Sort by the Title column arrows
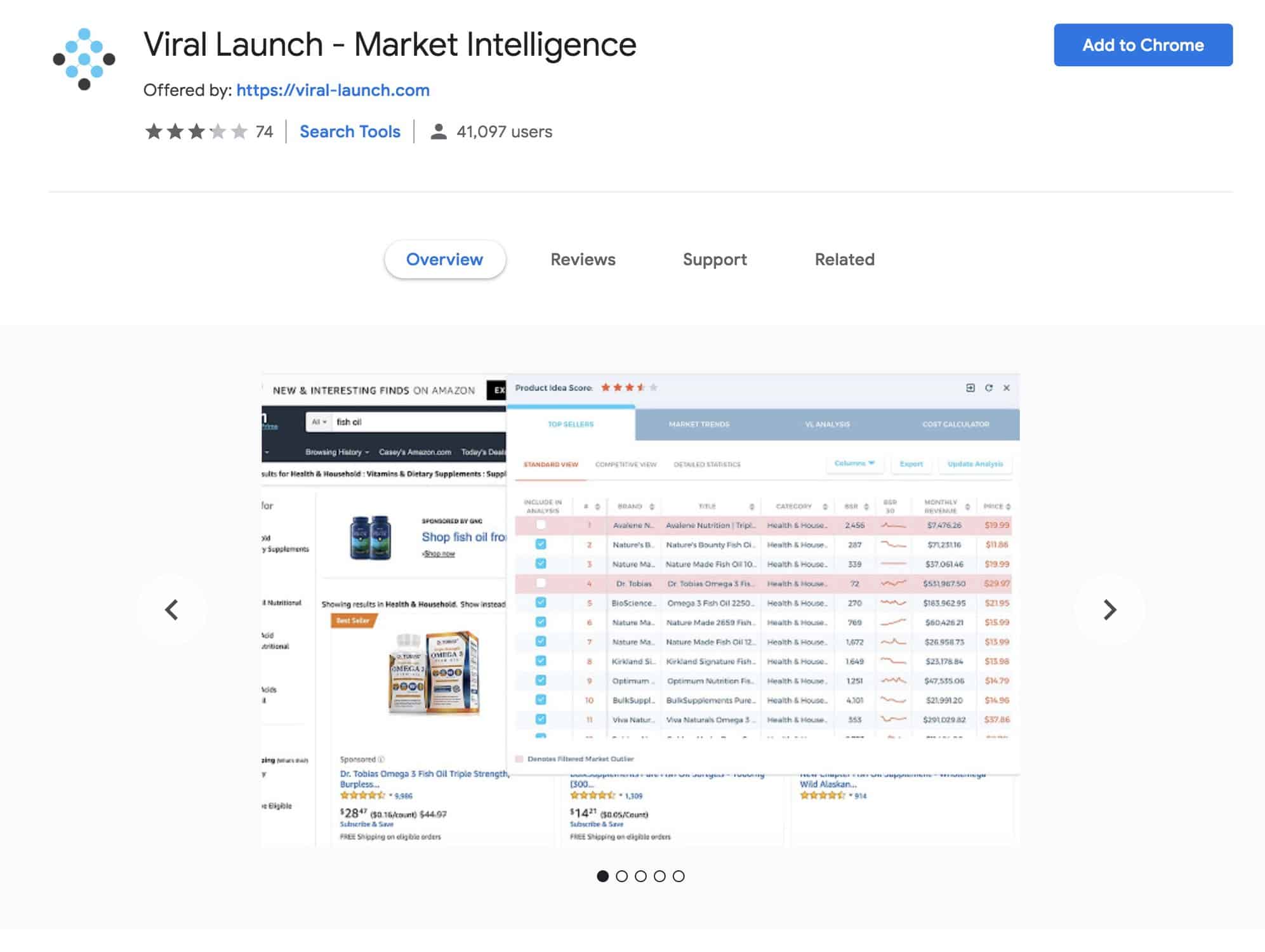The image size is (1265, 952). click(752, 506)
